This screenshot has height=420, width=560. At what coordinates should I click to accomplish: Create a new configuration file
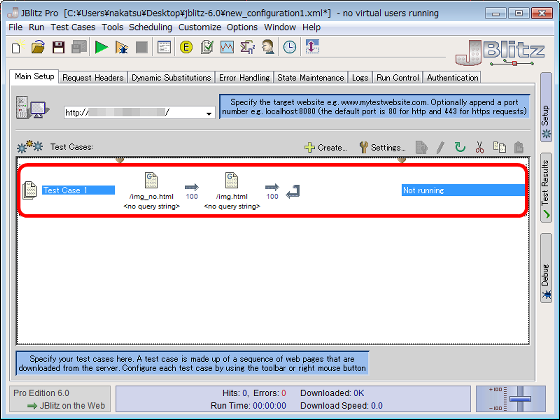tap(17, 47)
